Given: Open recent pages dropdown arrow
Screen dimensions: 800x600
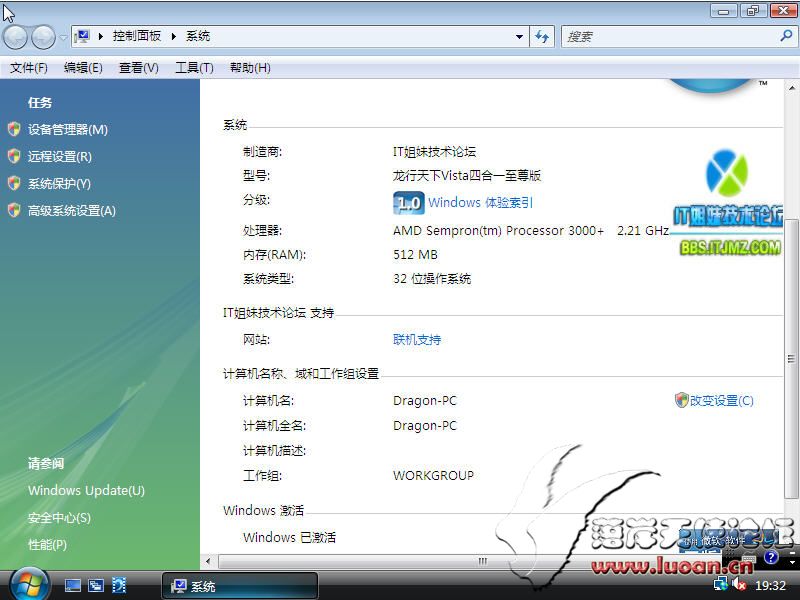Looking at the screenshot, I should pyautogui.click(x=63, y=37).
